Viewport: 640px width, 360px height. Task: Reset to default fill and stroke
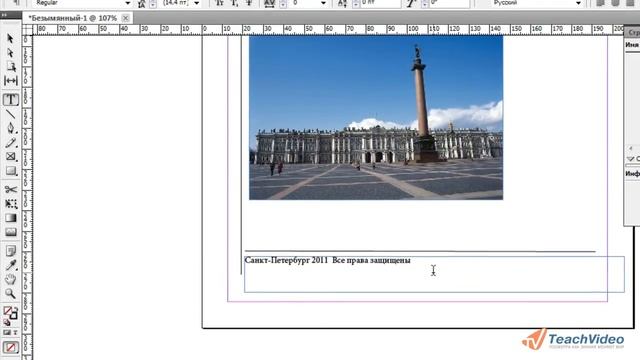(7, 322)
